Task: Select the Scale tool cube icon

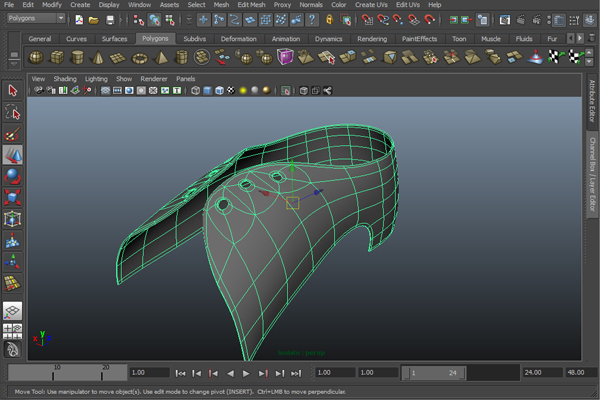Action: tap(13, 198)
